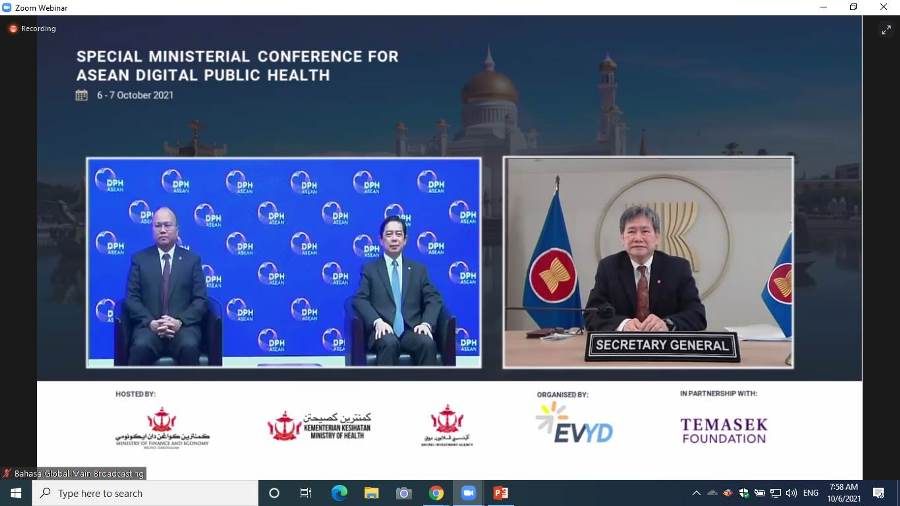Maximize the Zoom Webinar window
This screenshot has width=900, height=506.
[853, 7]
